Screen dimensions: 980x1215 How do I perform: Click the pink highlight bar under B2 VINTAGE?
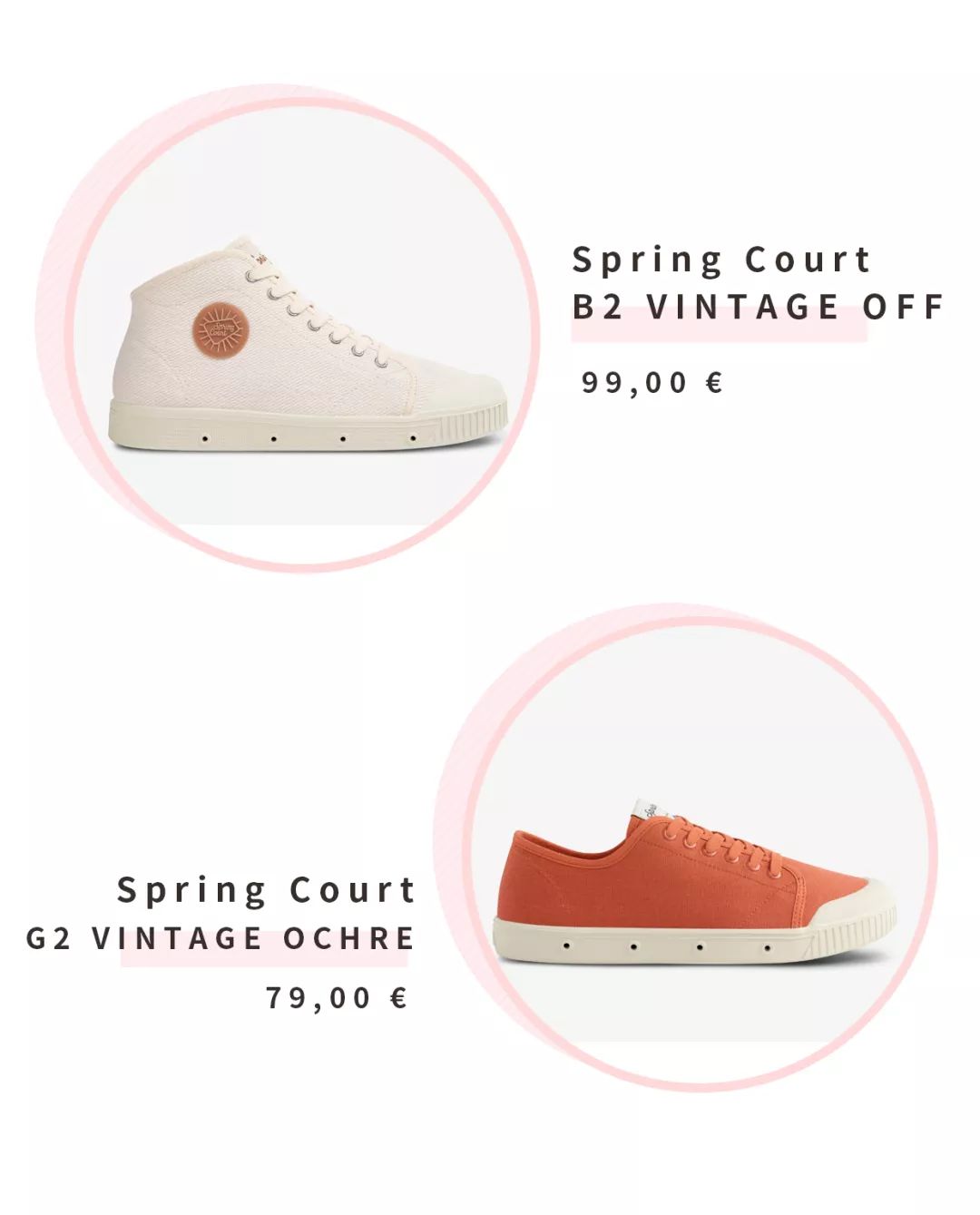pos(719,326)
